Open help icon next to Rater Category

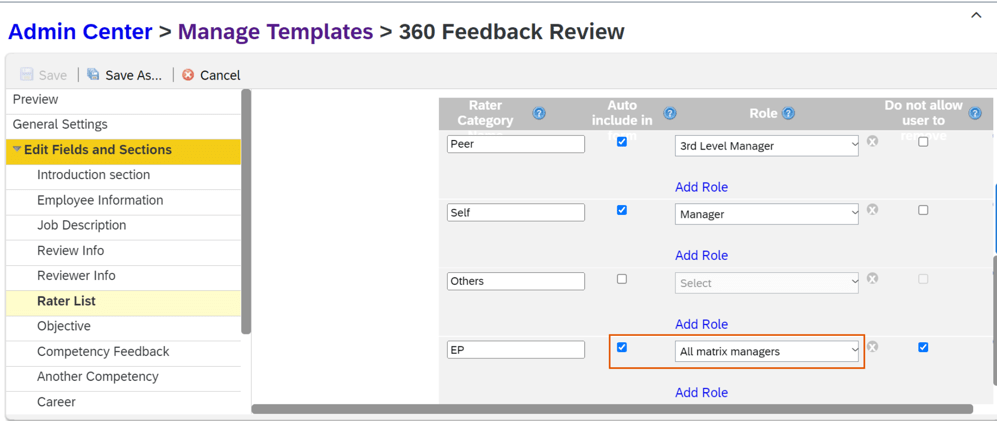[539, 114]
